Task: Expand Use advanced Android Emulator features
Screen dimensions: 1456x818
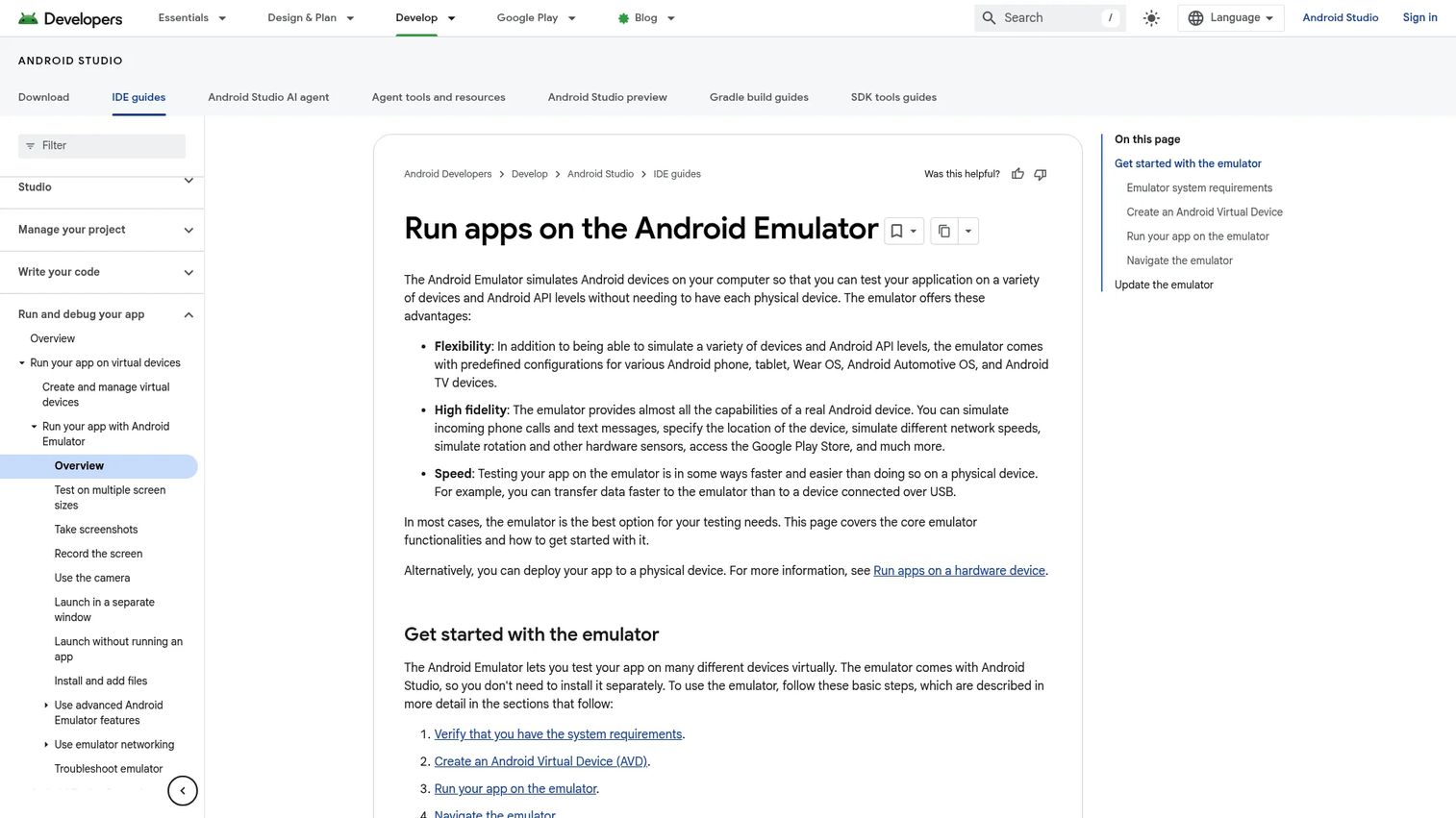Action: 46,706
